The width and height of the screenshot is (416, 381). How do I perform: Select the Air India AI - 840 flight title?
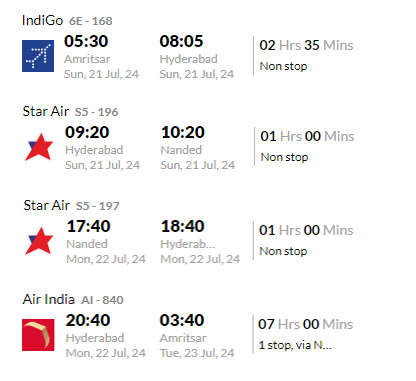point(73,299)
